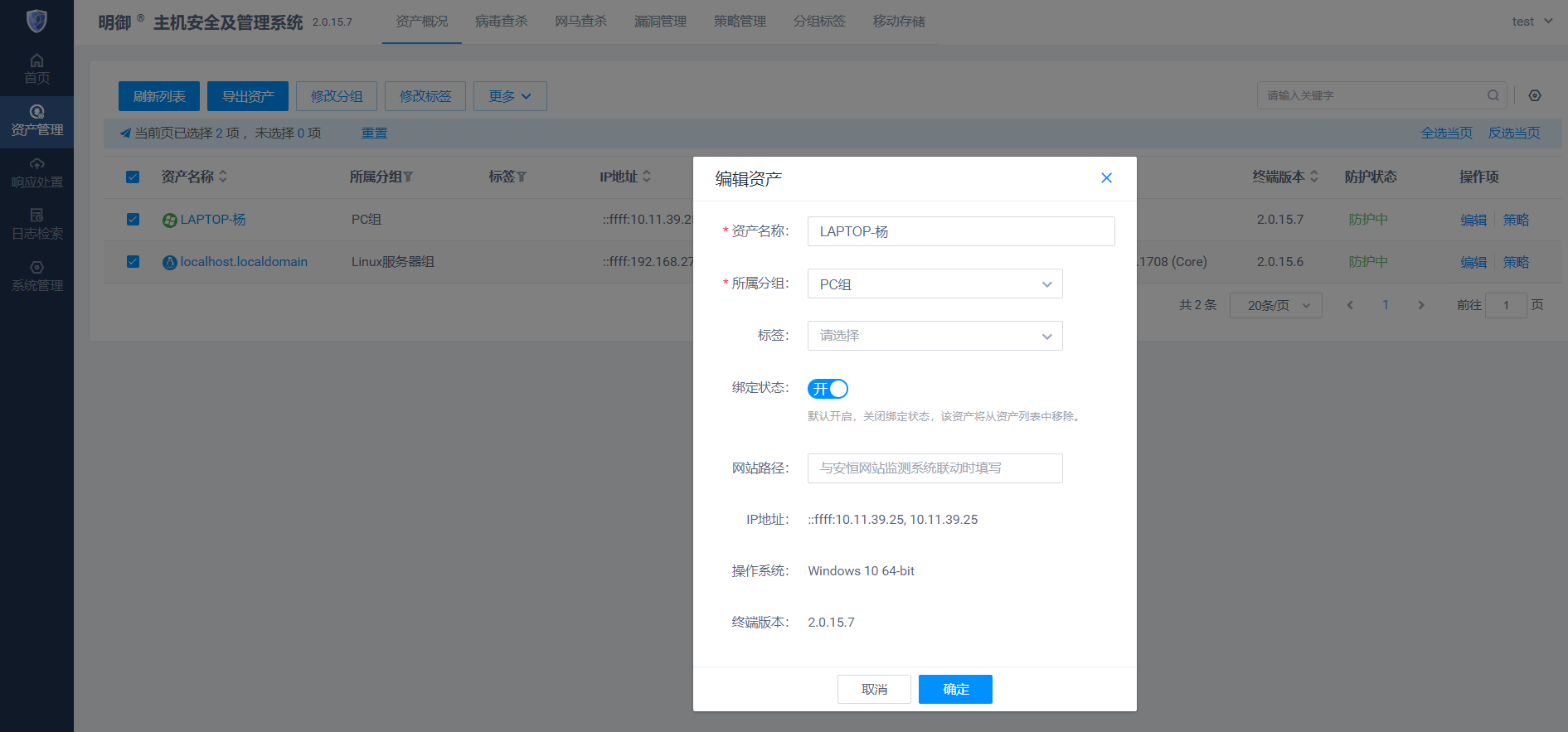The height and width of the screenshot is (732, 1568).
Task: Open 资产管理 in the sidebar
Action: click(36, 122)
